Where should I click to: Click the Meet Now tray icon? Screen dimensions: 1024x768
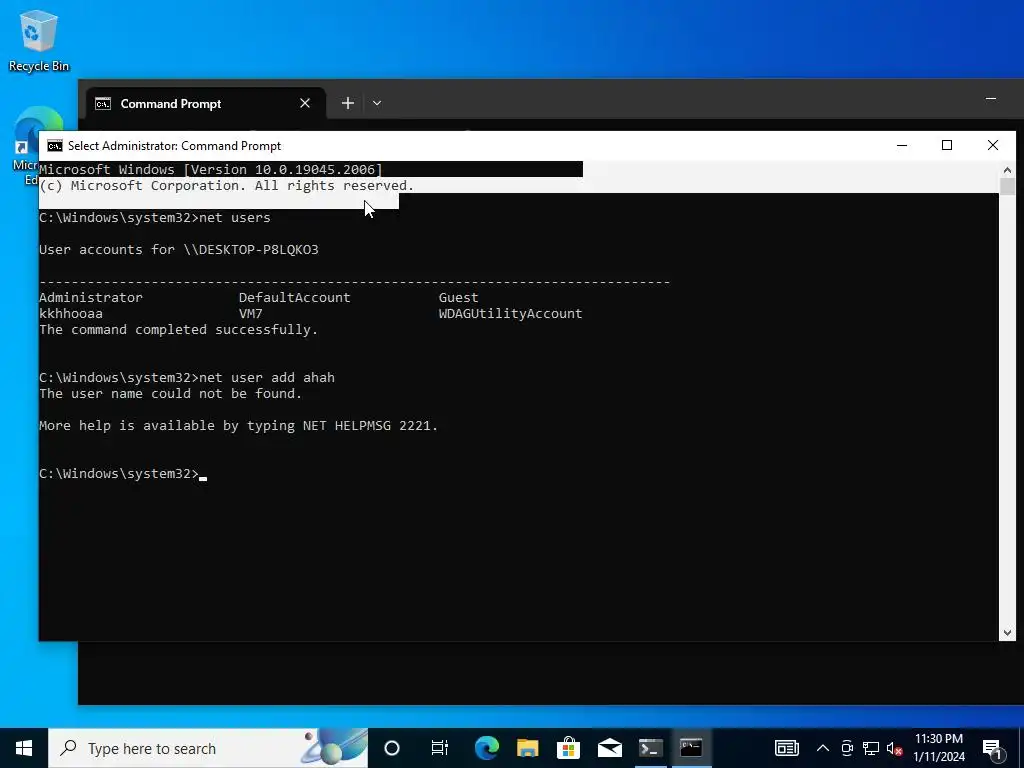[847, 748]
